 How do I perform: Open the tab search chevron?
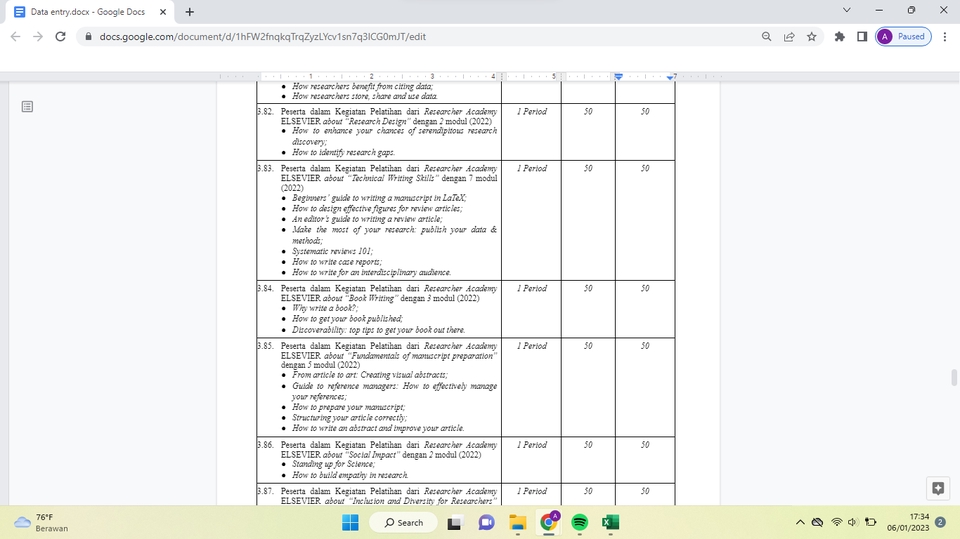(x=847, y=10)
